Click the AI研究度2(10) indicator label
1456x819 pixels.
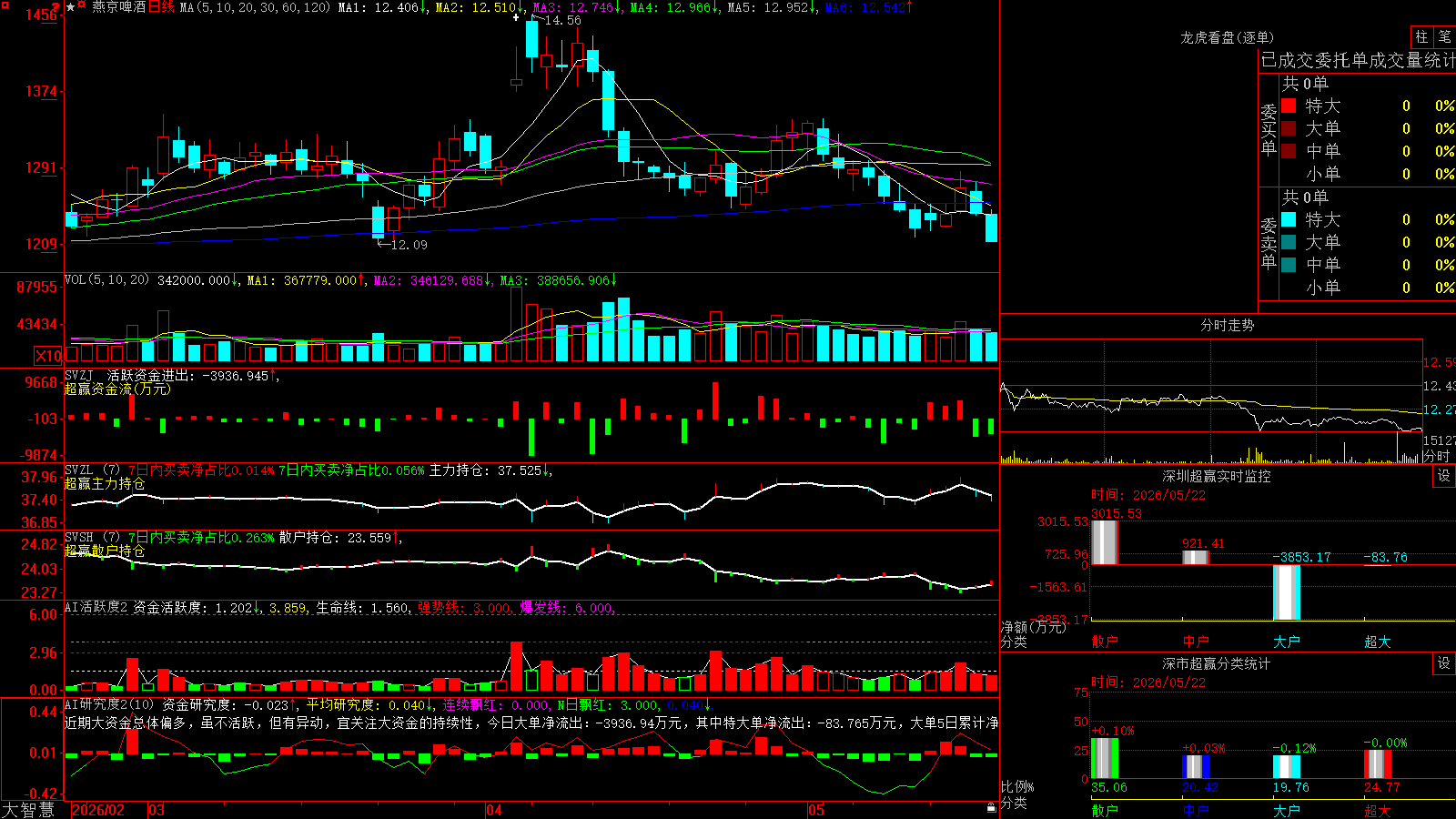click(x=109, y=704)
